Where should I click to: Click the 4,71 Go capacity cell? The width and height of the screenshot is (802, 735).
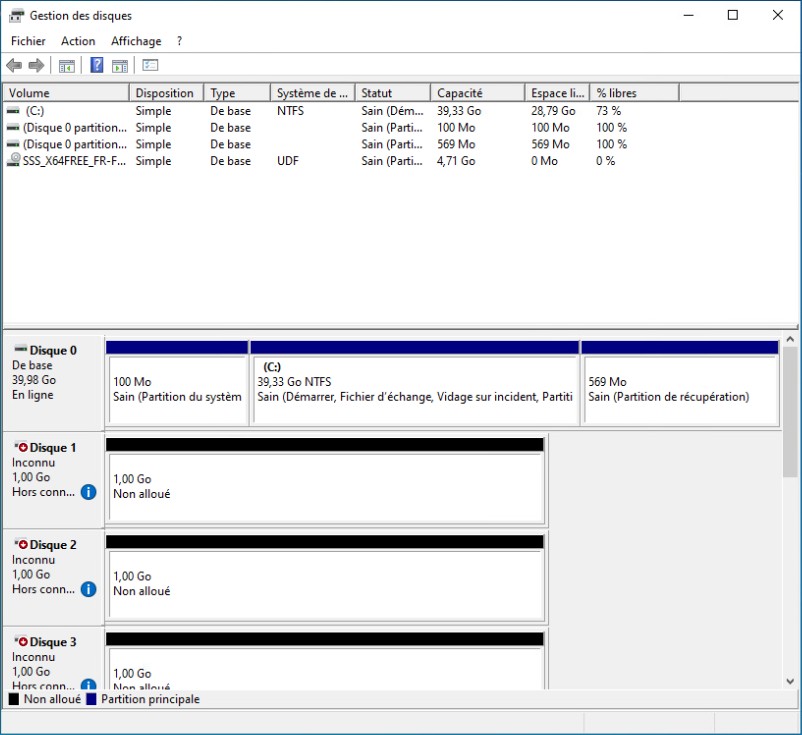coord(456,161)
